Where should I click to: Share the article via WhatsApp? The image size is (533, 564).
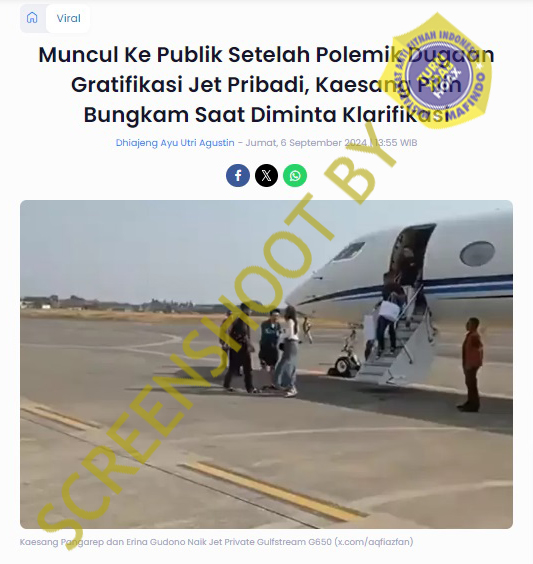[295, 176]
